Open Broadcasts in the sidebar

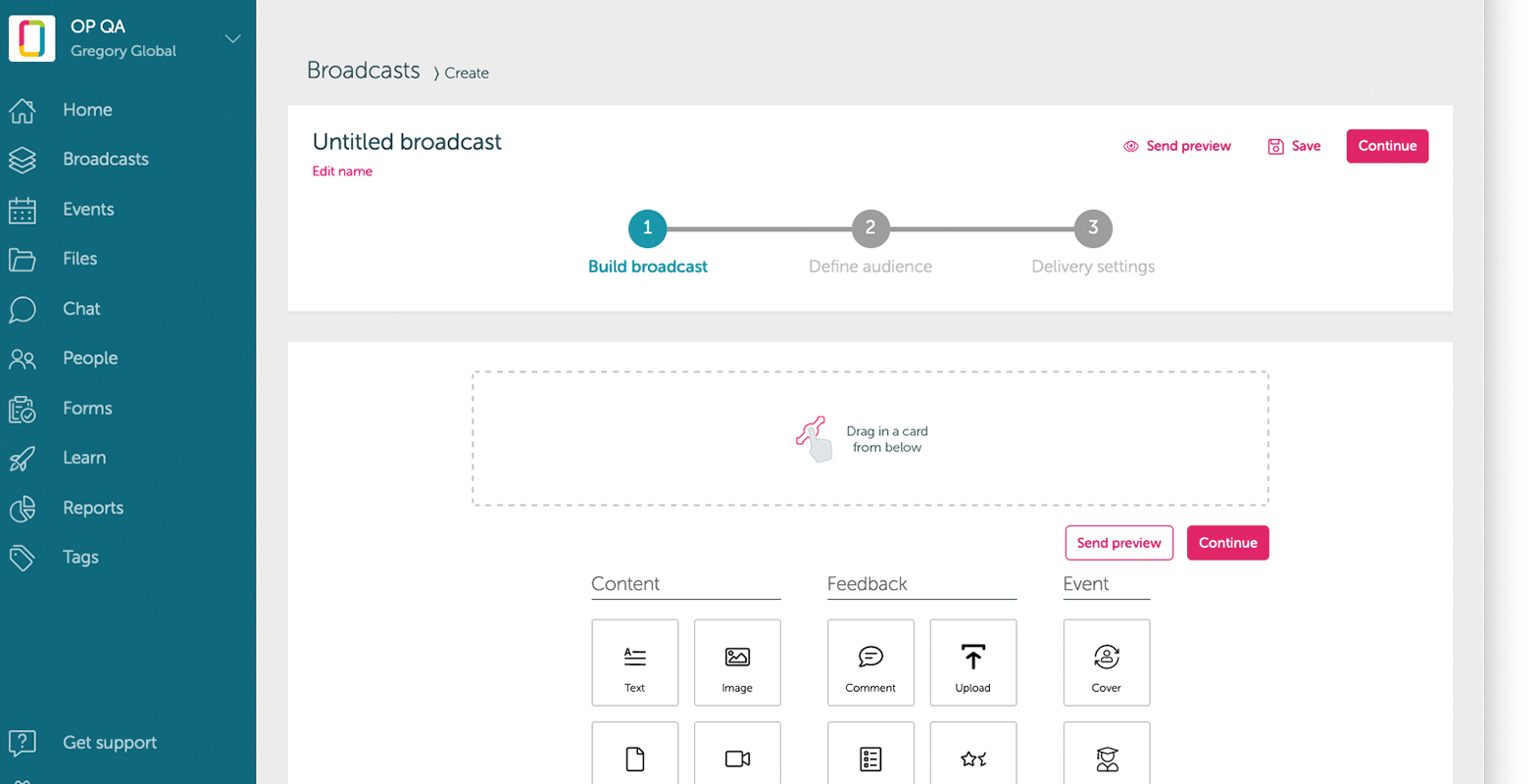pyautogui.click(x=106, y=159)
